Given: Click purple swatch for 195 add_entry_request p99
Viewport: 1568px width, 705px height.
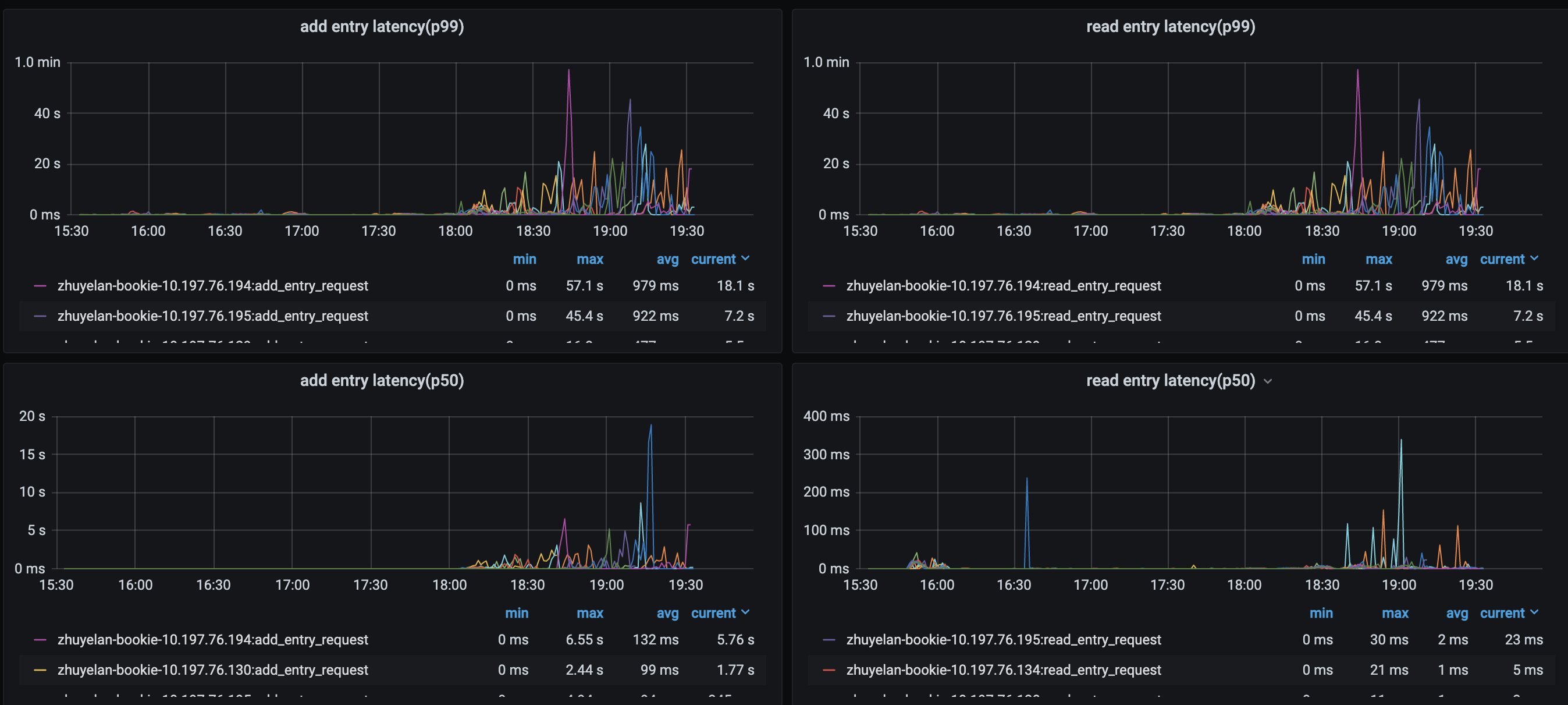Looking at the screenshot, I should click(x=40, y=316).
